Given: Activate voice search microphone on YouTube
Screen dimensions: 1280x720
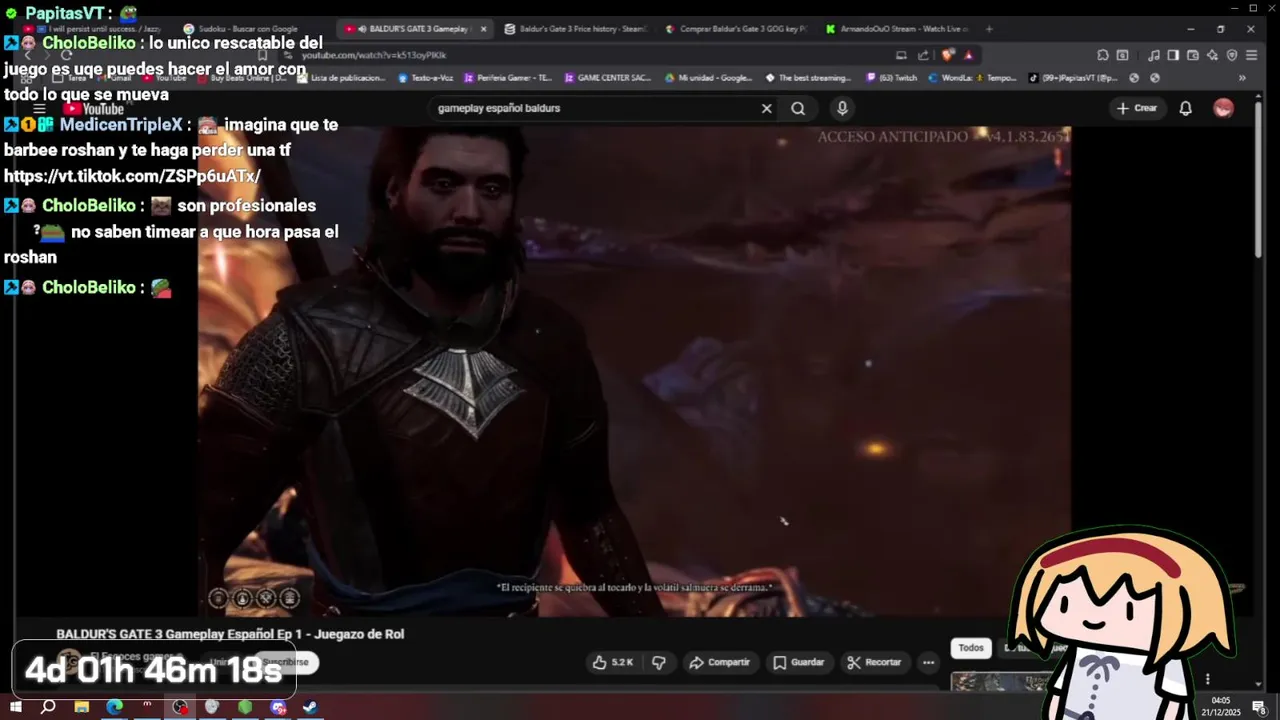Looking at the screenshot, I should click(x=842, y=108).
